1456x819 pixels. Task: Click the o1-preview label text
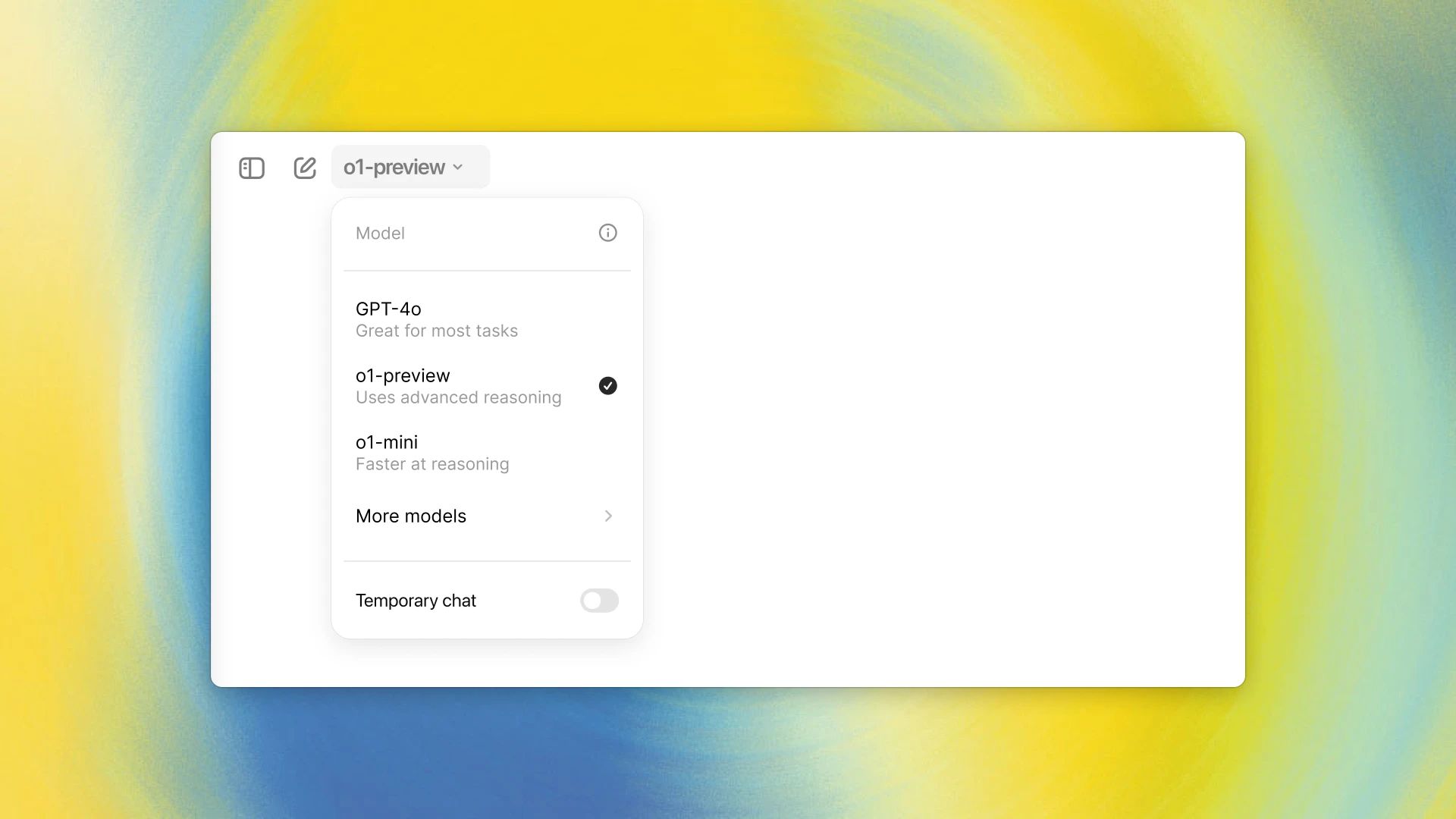pos(403,375)
